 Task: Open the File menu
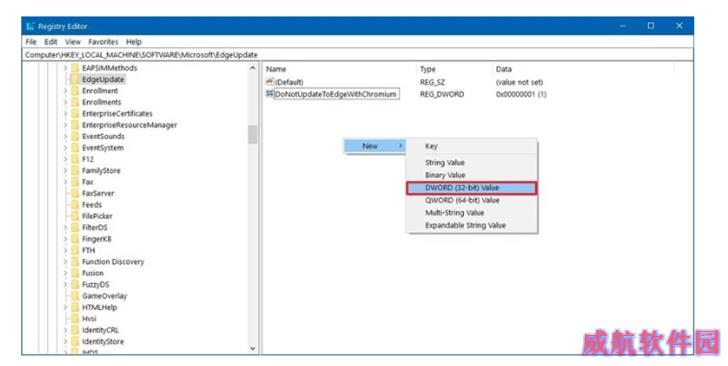click(31, 42)
